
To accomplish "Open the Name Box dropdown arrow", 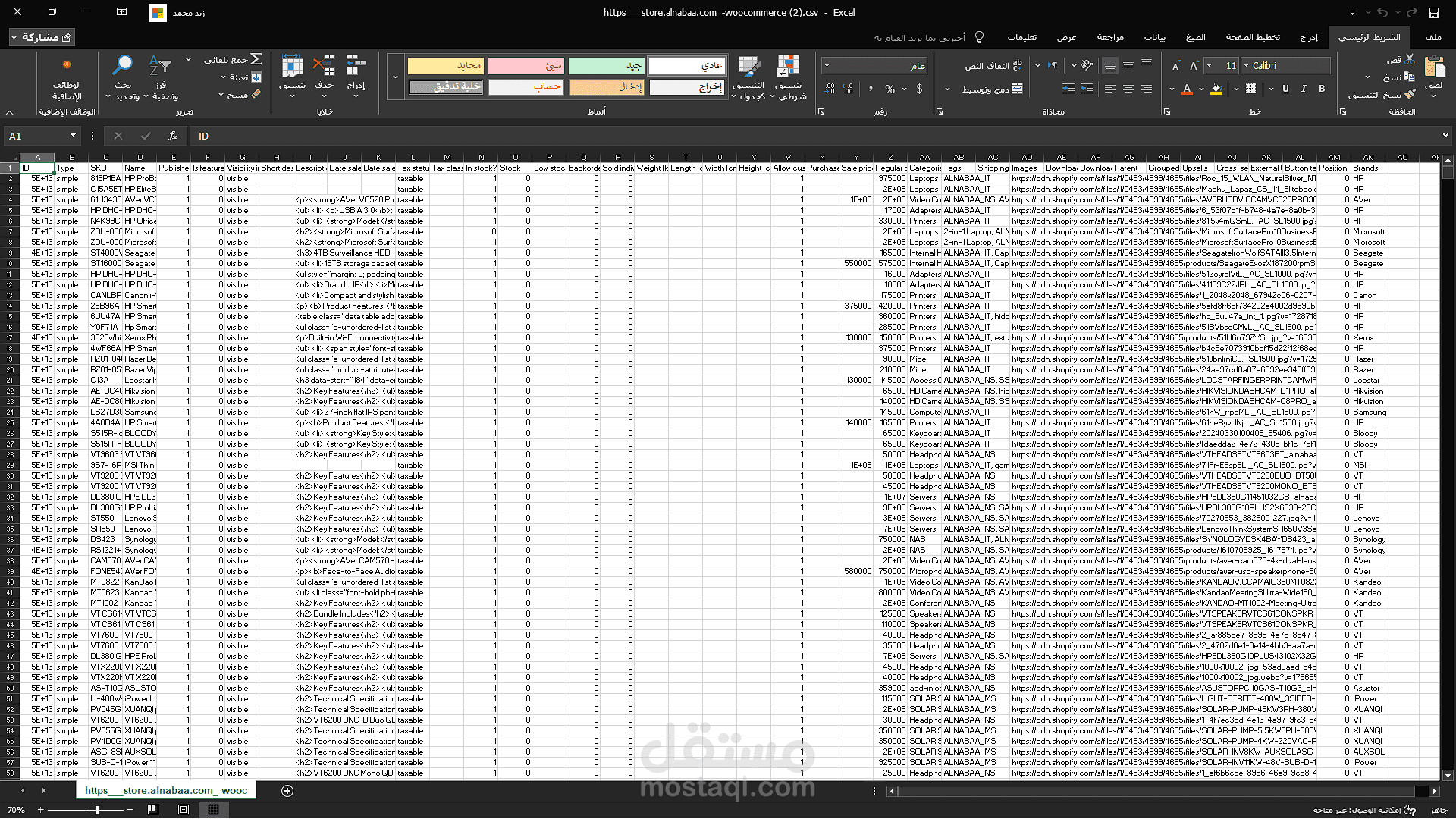I will 73,136.
